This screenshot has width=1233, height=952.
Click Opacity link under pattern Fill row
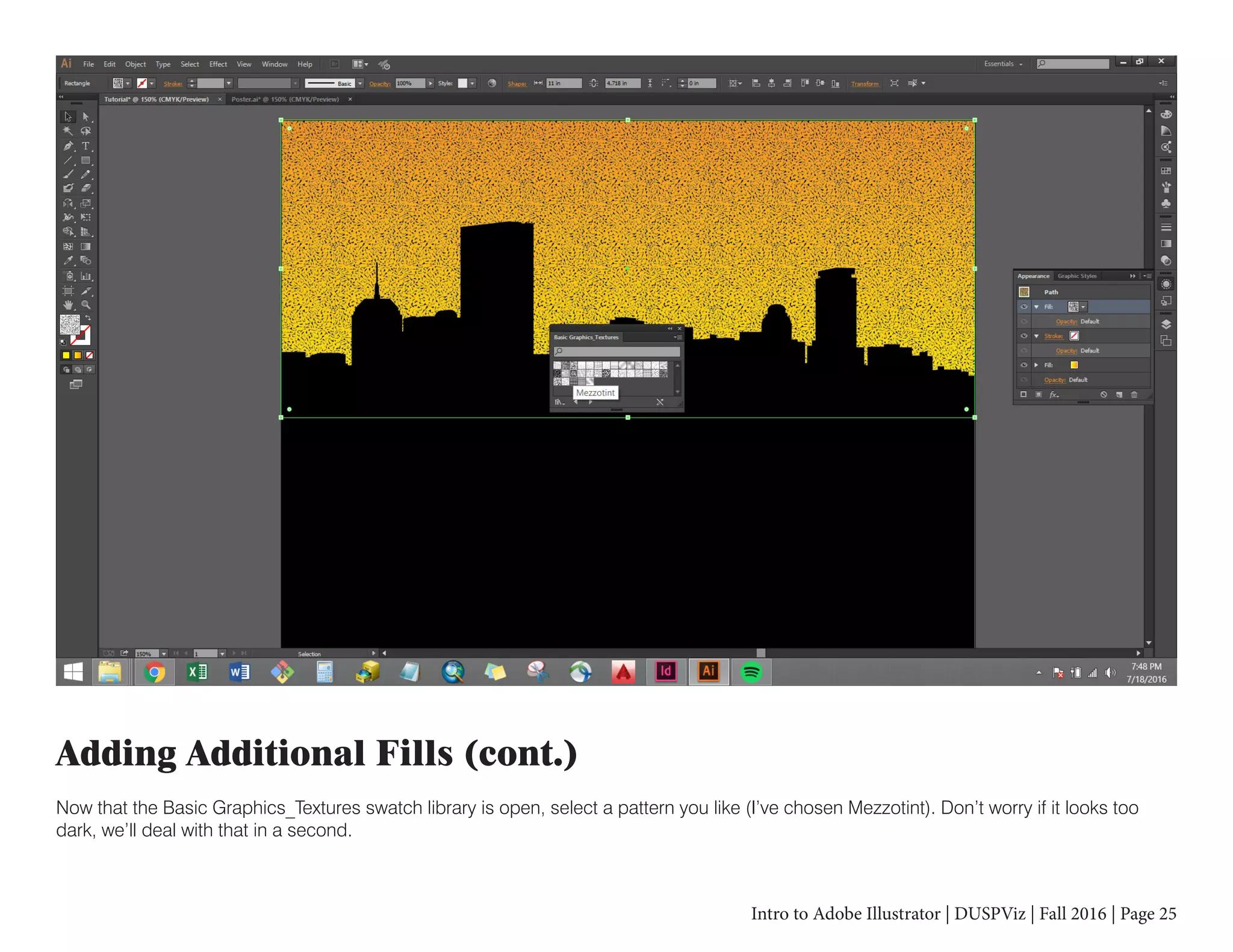pyautogui.click(x=1066, y=321)
